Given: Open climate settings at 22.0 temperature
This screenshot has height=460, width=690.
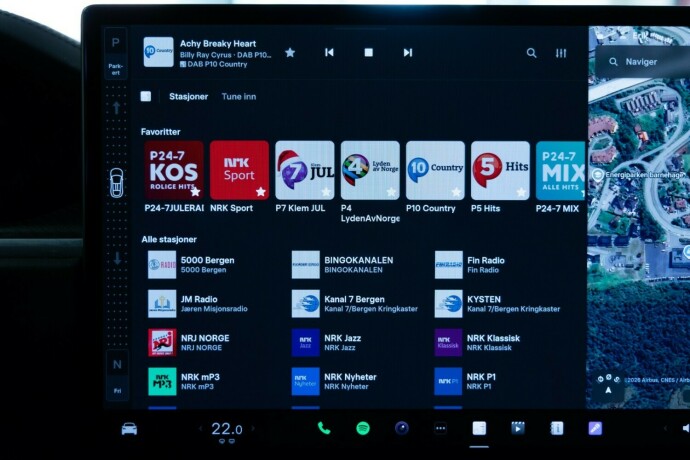Looking at the screenshot, I should coord(227,429).
